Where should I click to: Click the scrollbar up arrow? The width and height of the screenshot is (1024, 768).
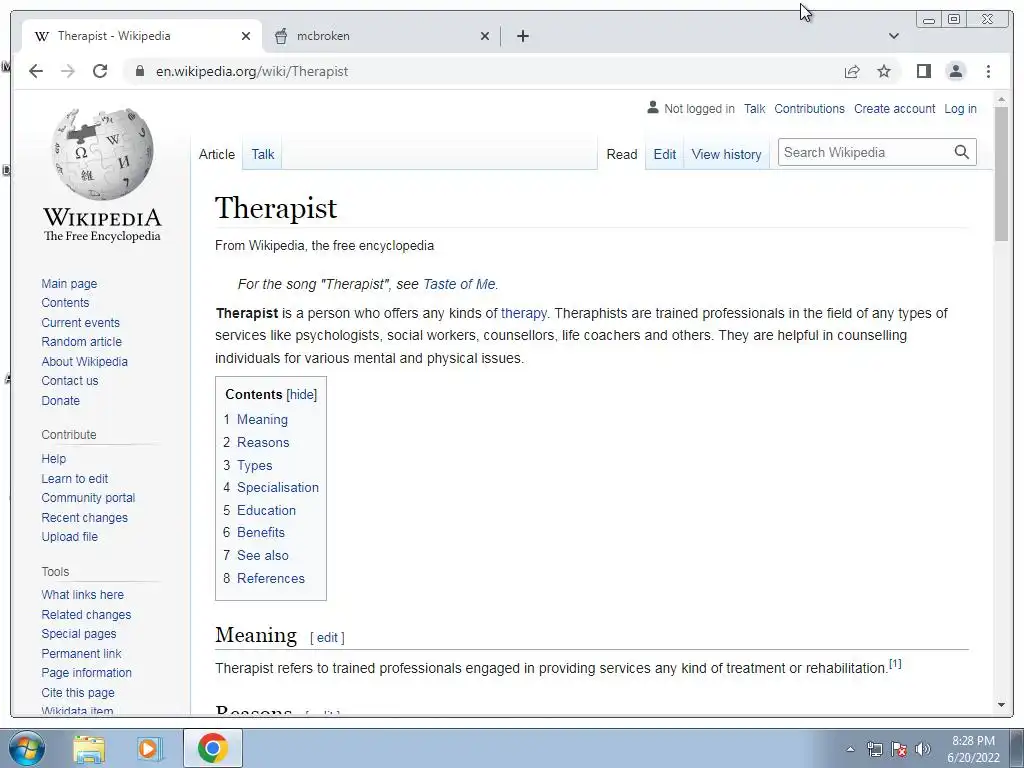coord(1001,100)
